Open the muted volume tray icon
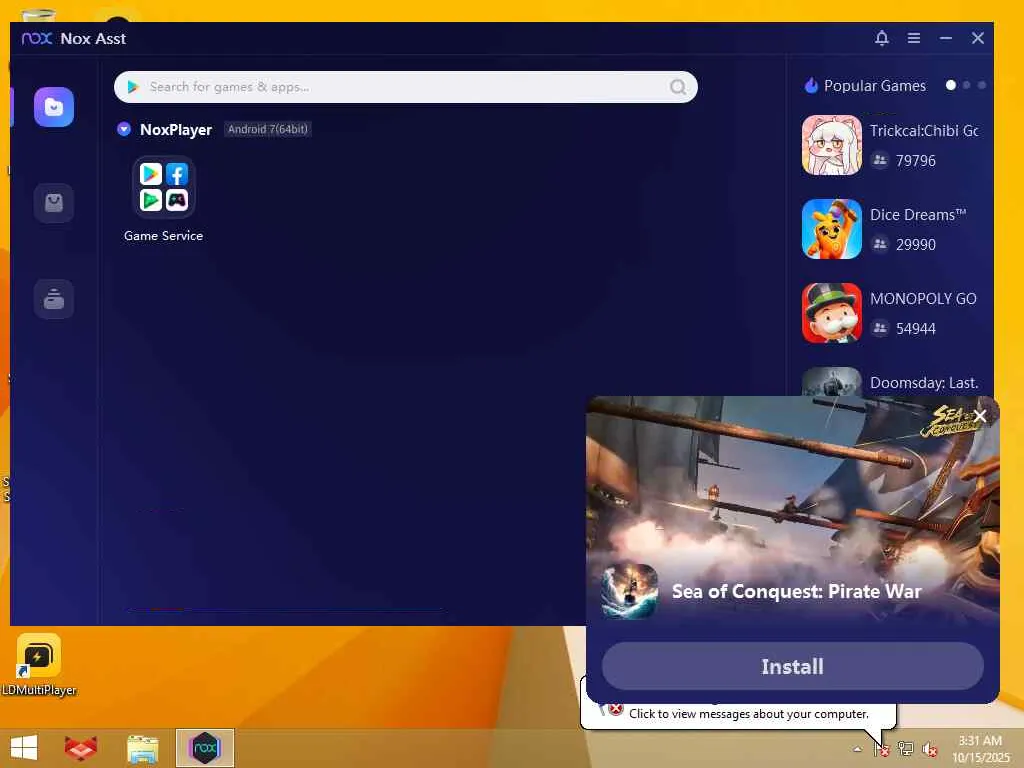This screenshot has width=1024, height=768. pos(929,749)
